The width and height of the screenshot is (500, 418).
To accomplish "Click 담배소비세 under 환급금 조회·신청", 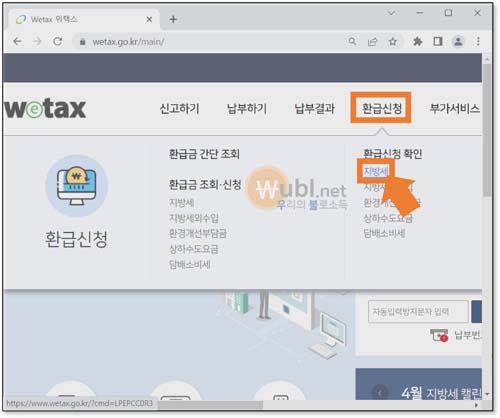I will (189, 264).
